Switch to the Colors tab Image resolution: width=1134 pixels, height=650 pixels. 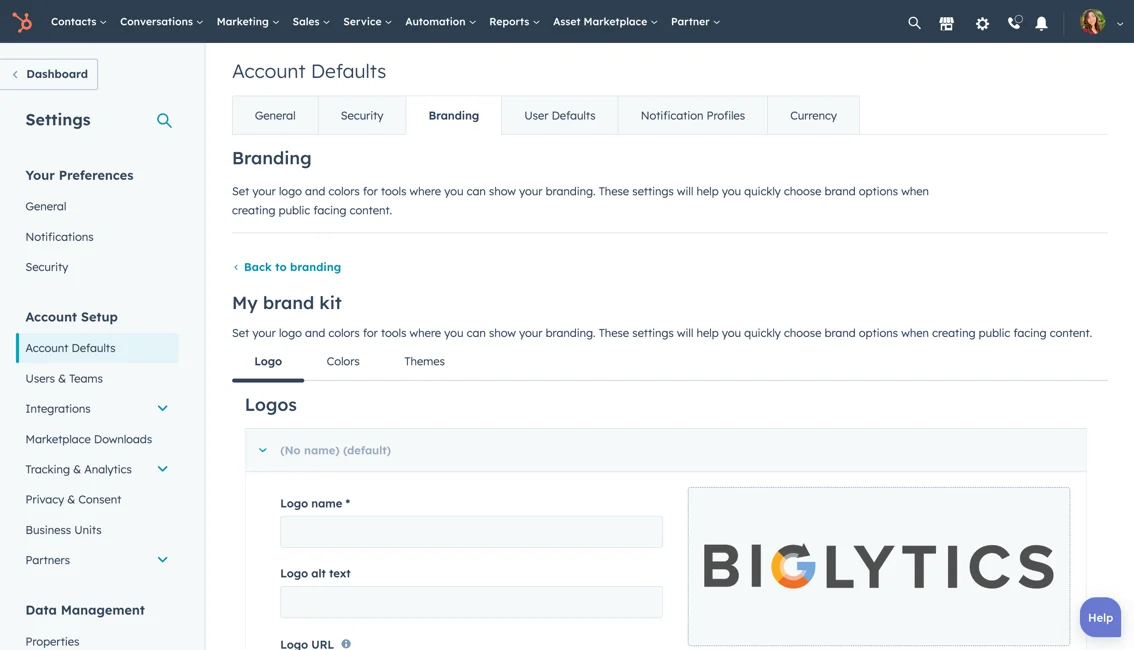(x=342, y=361)
